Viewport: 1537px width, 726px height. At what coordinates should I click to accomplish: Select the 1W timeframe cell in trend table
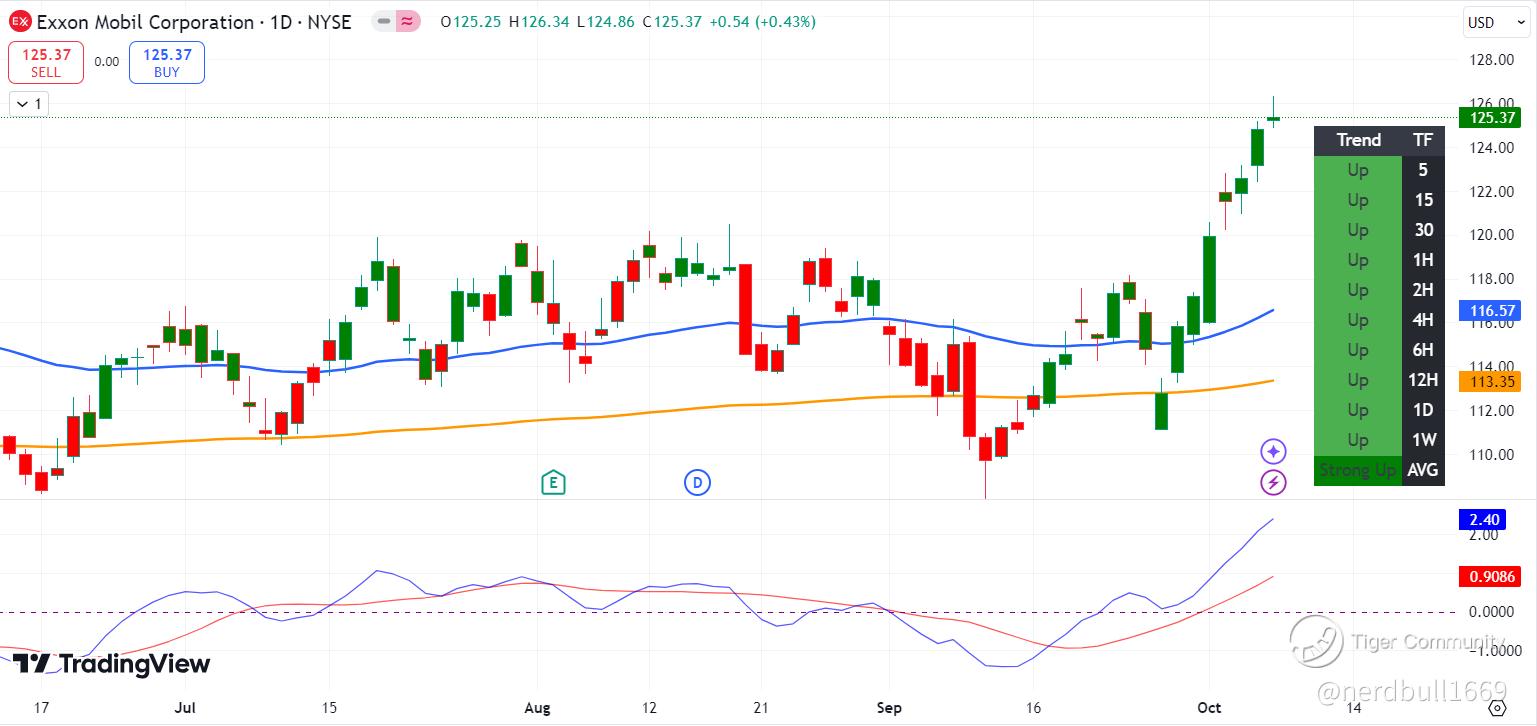1423,440
